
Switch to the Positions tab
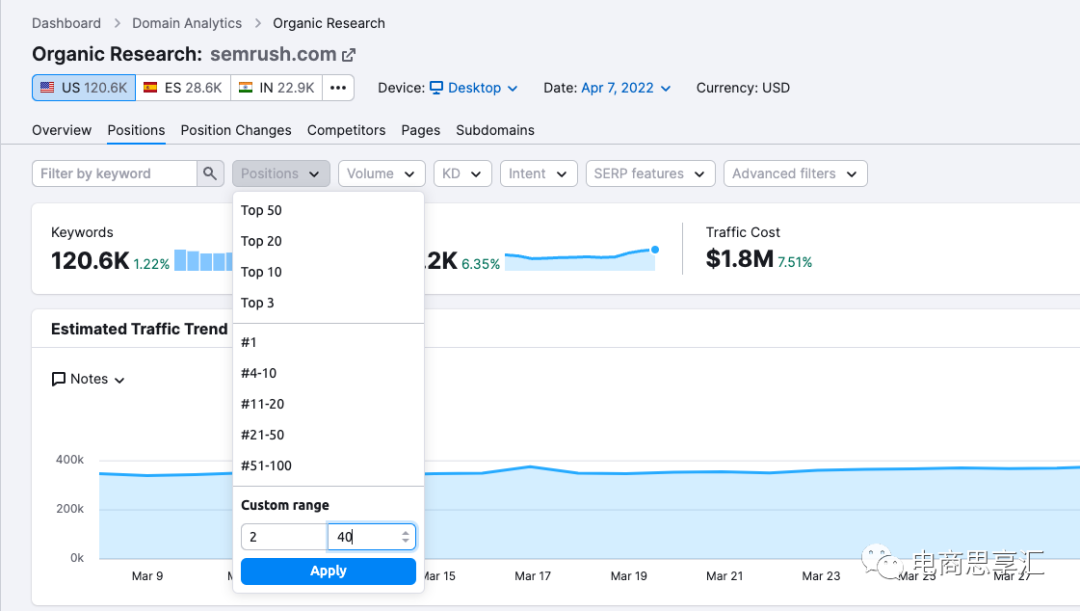pos(136,130)
